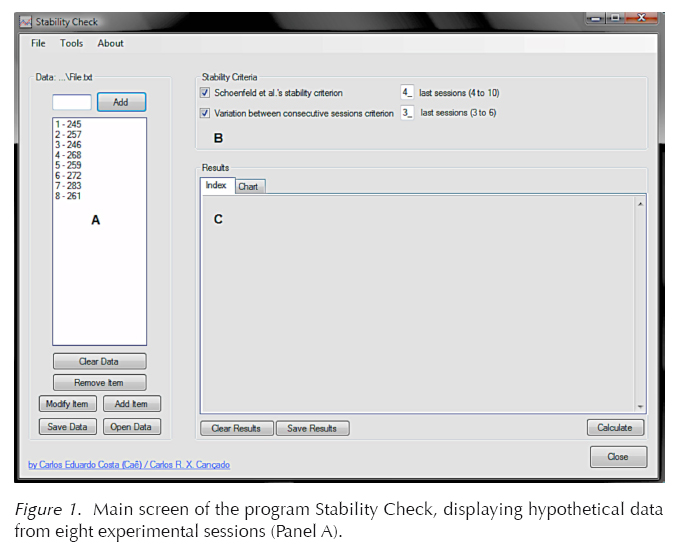Viewport: 678px width, 551px height.
Task: Select the Index tab
Action: coord(215,186)
